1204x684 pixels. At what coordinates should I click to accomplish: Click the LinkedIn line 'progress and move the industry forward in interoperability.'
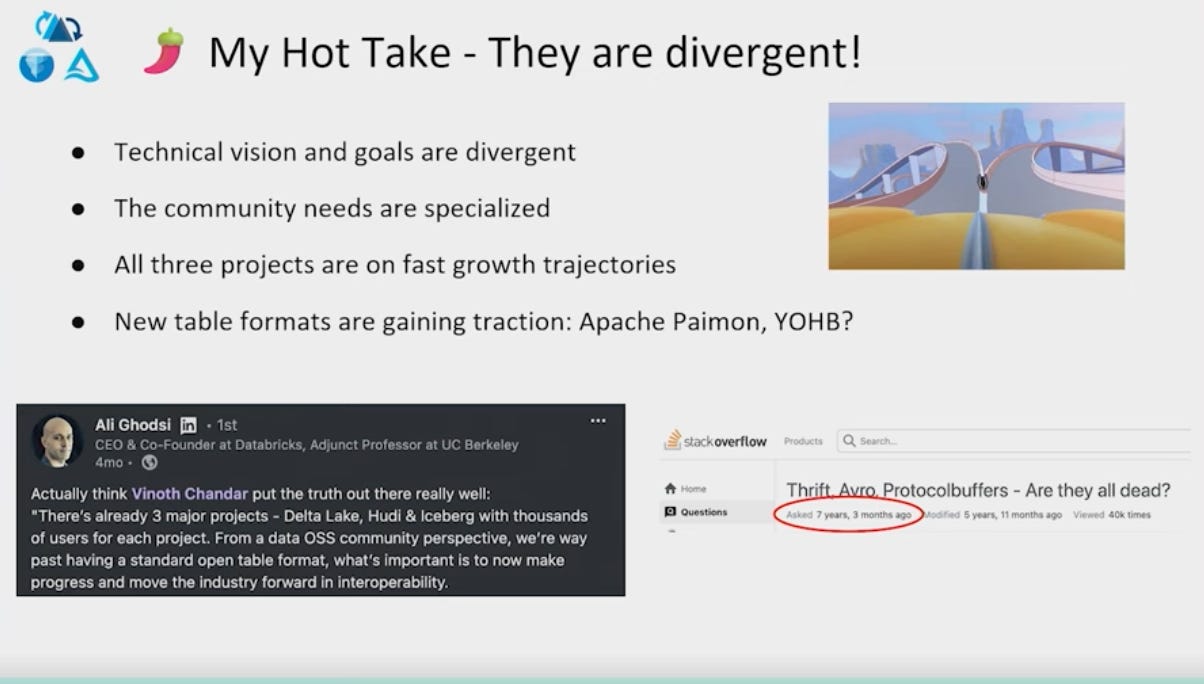[x=238, y=582]
